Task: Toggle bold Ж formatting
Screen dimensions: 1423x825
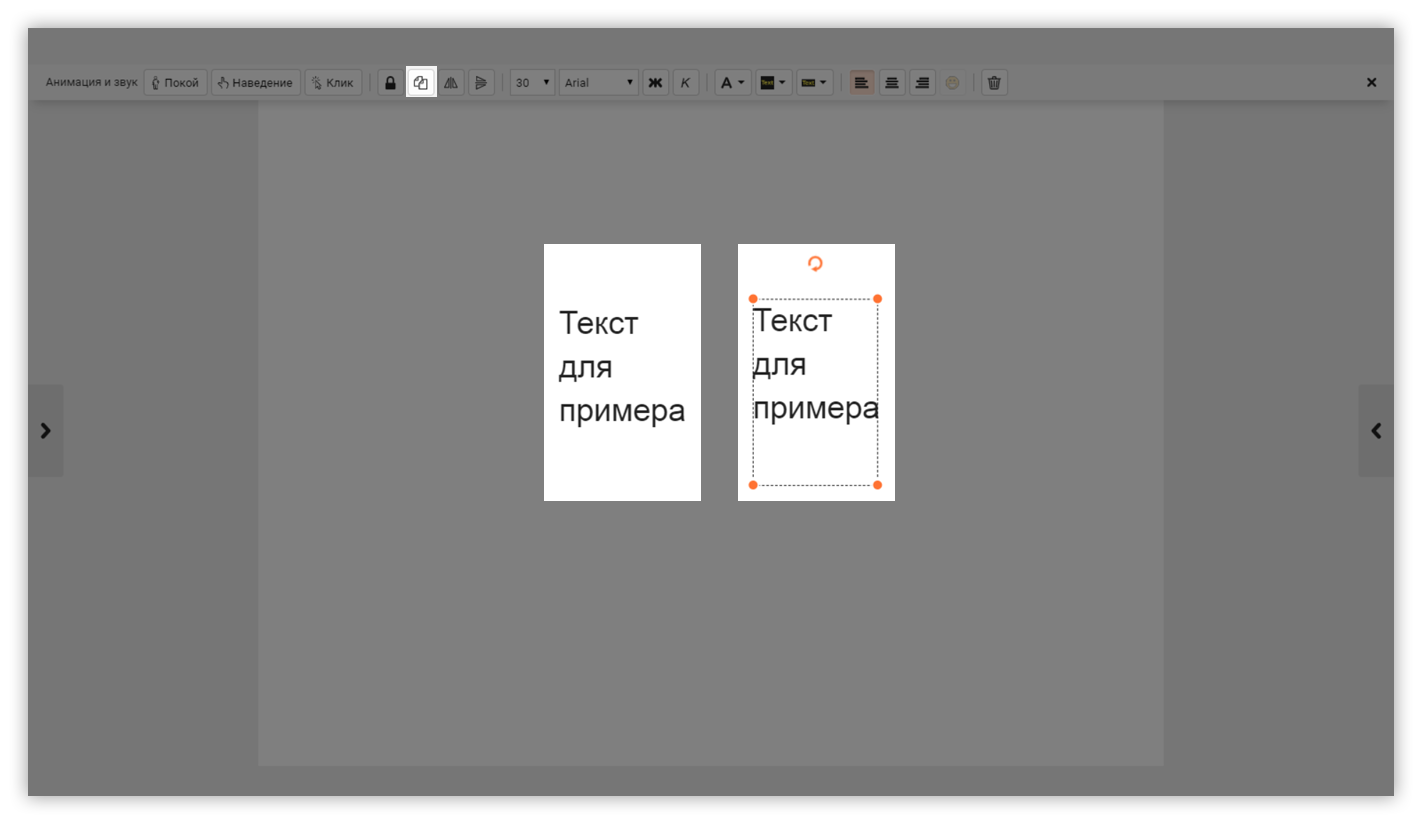Action: point(656,83)
